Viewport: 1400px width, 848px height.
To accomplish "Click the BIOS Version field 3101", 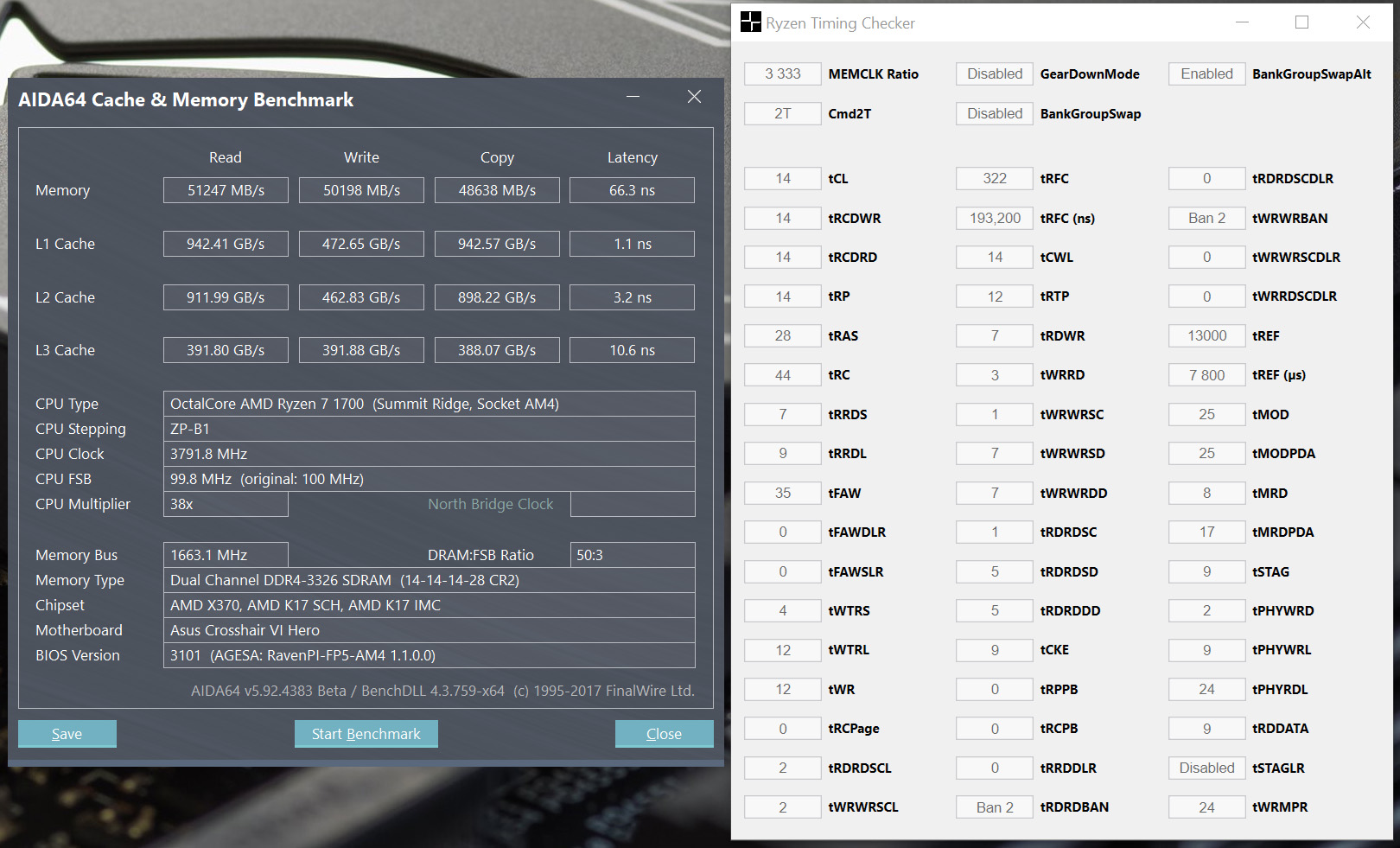I will pyautogui.click(x=430, y=655).
